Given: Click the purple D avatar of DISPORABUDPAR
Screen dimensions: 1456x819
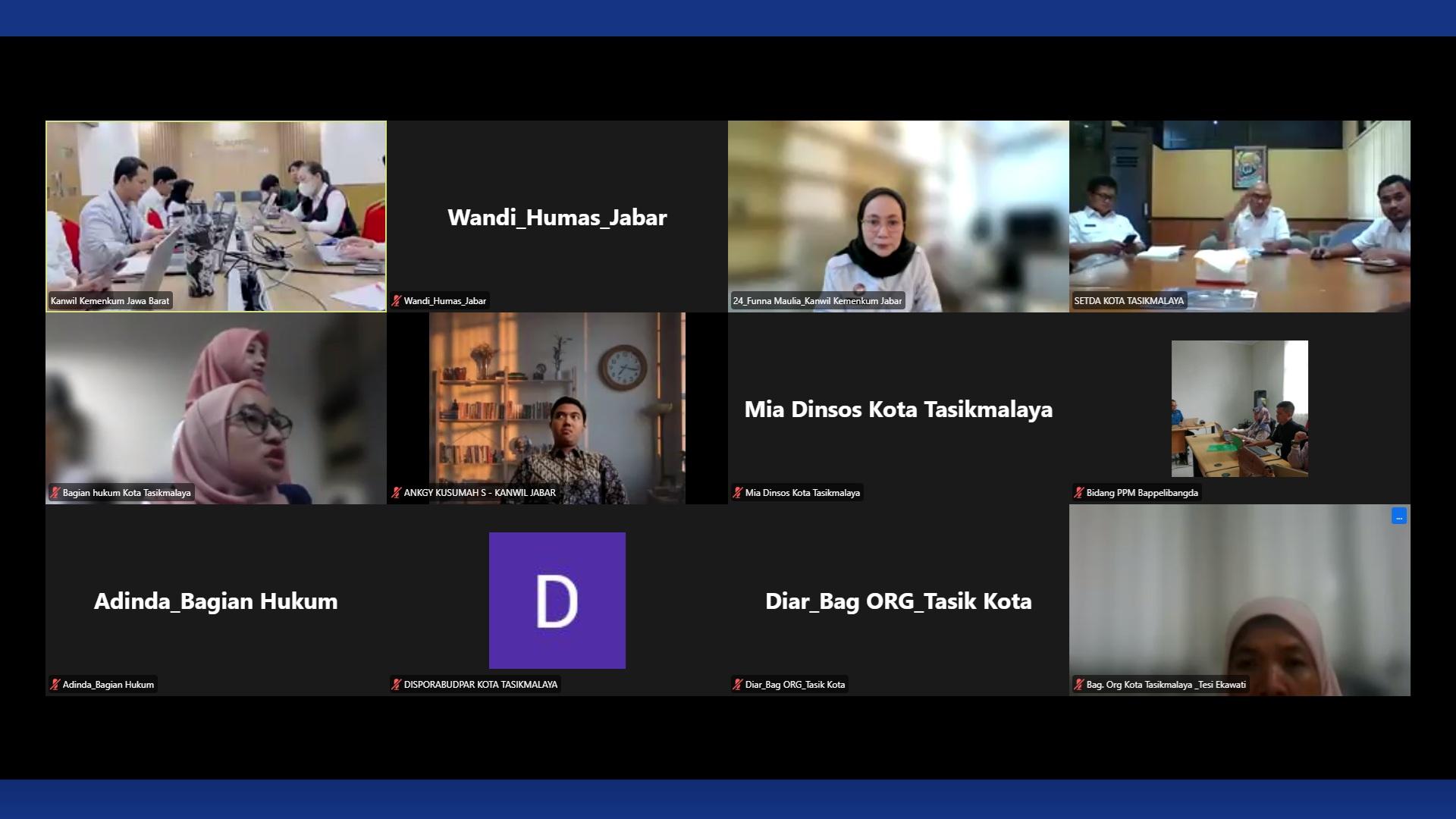Looking at the screenshot, I should point(557,600).
